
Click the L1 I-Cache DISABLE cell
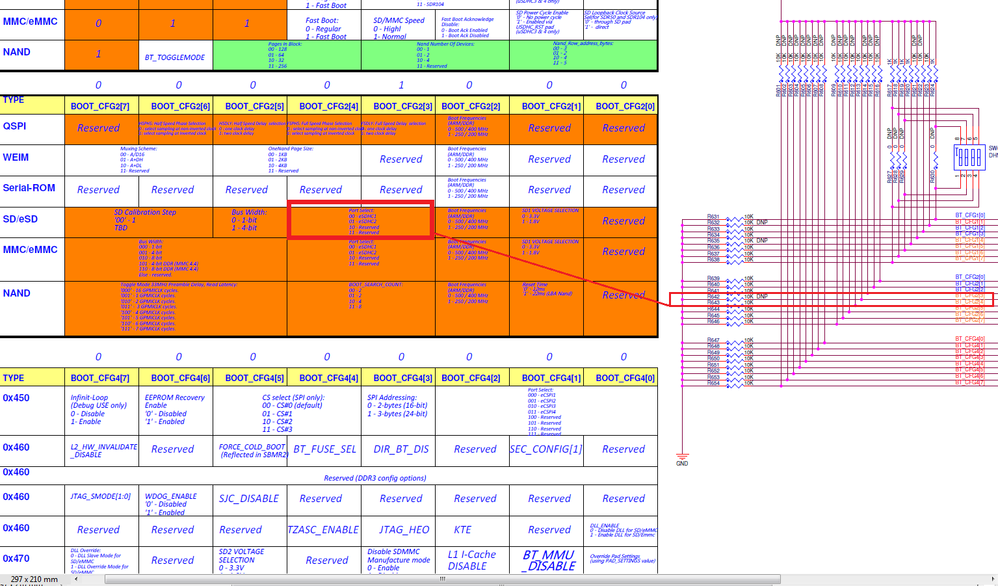pyautogui.click(x=472, y=561)
